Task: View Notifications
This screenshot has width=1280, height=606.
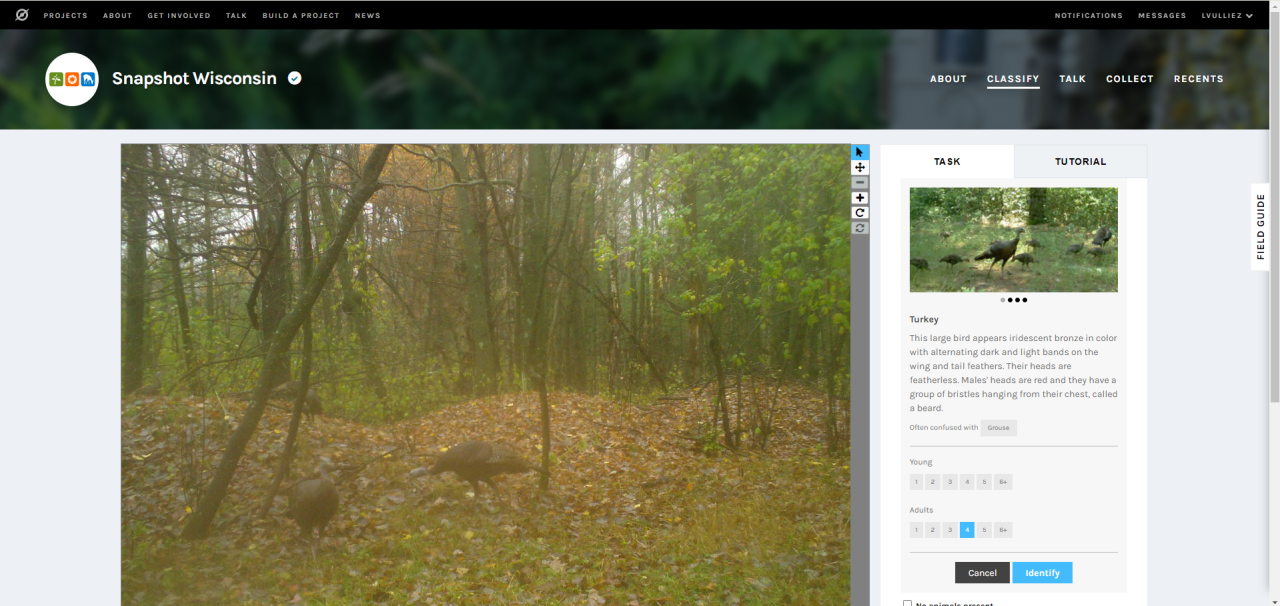Action: click(x=1088, y=16)
